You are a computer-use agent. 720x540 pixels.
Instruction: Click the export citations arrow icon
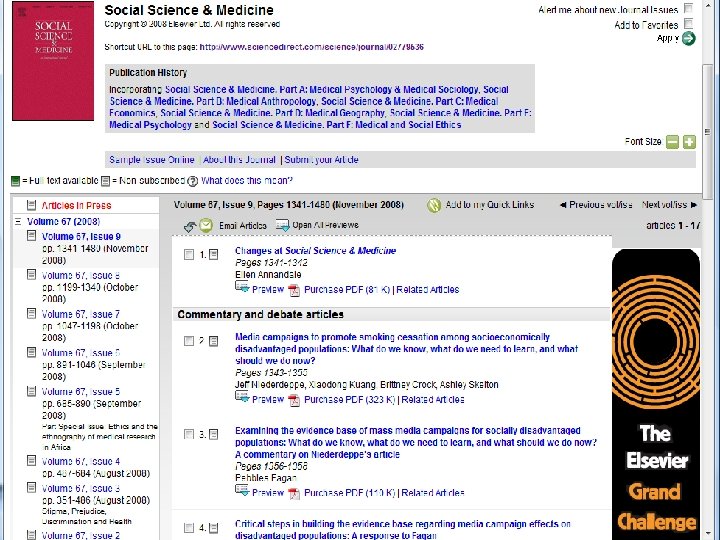(190, 226)
